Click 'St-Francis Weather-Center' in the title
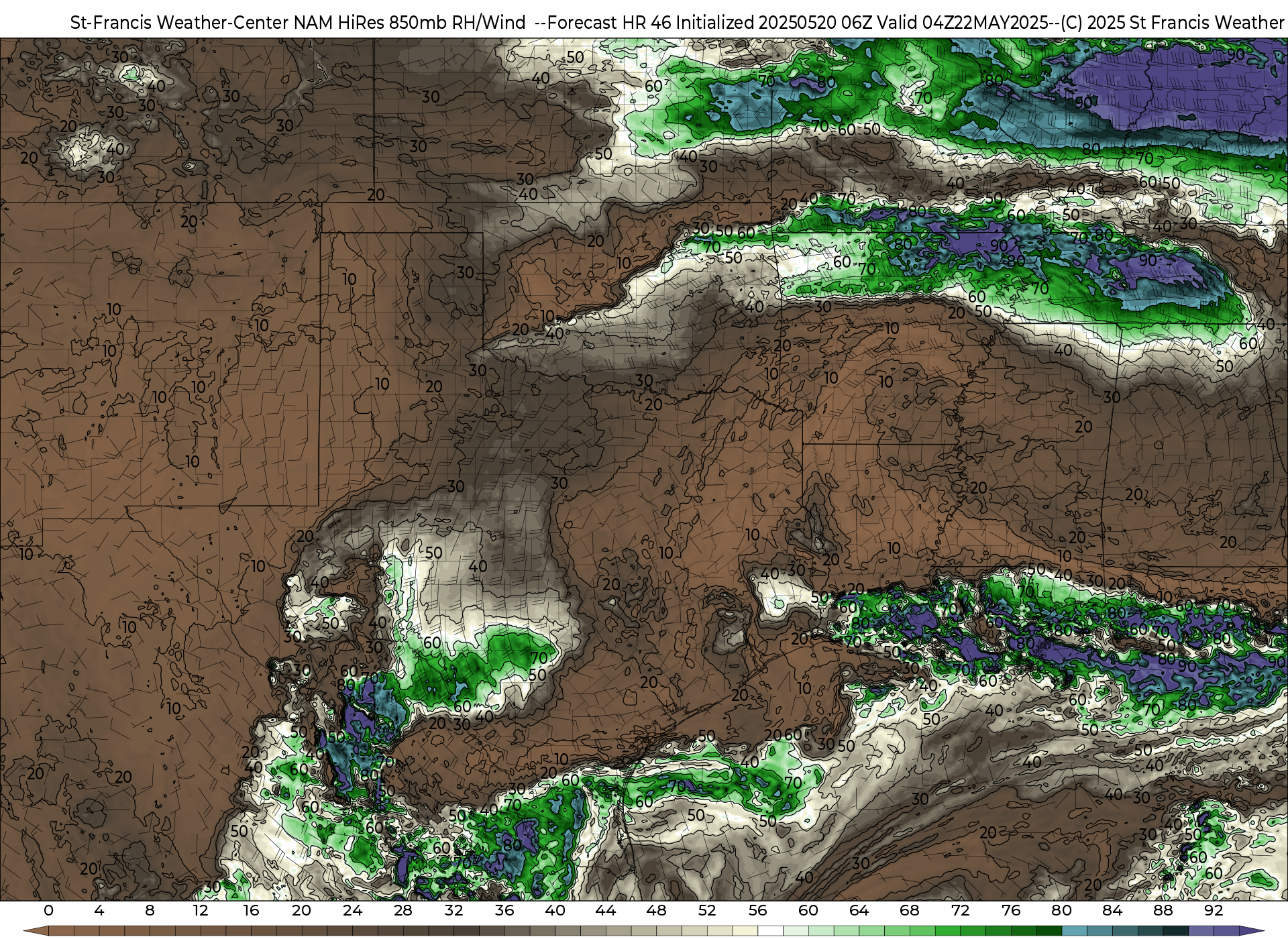Screen dimensions: 1288x939 180,23
